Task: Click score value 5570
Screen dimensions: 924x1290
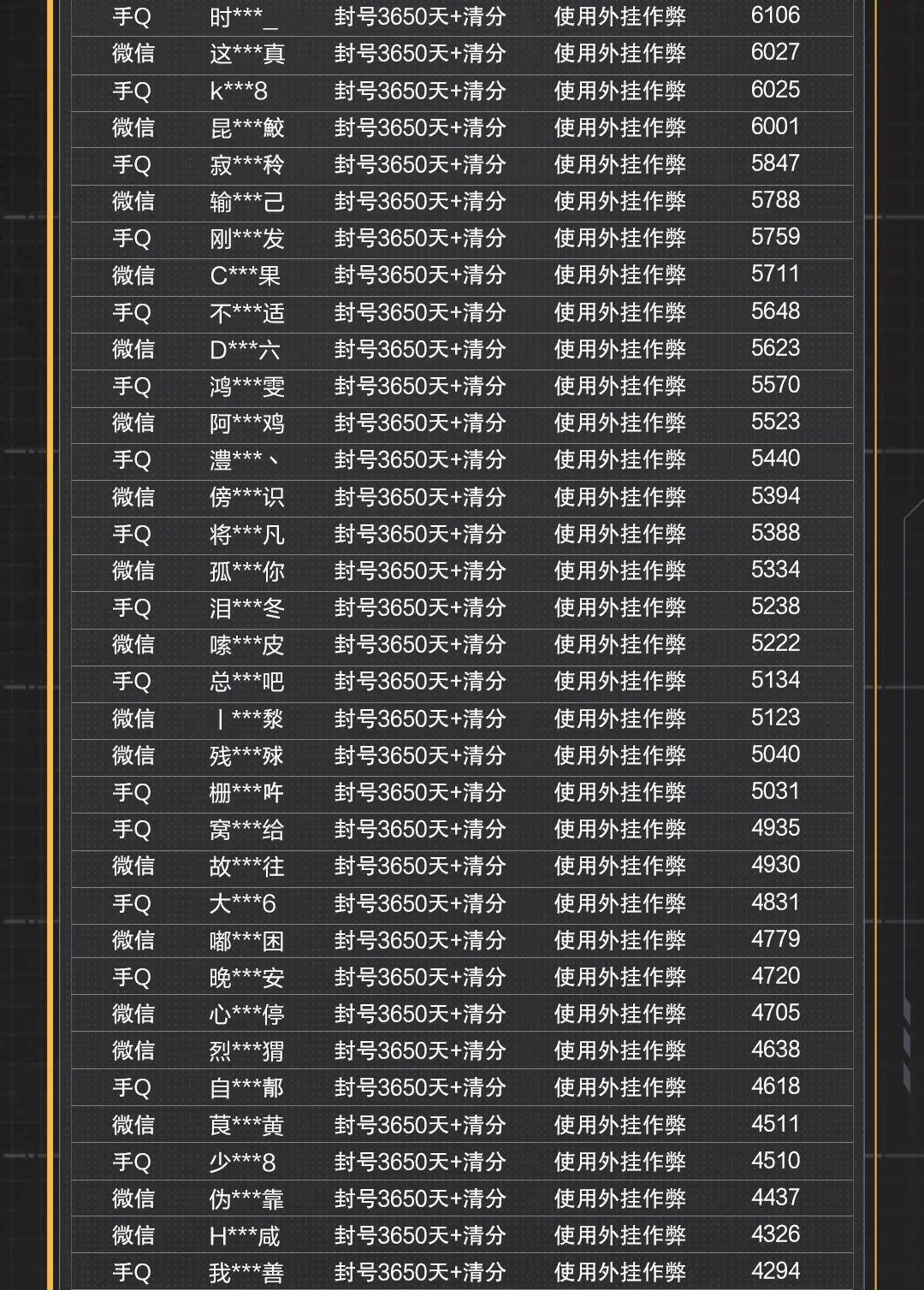Action: click(775, 385)
